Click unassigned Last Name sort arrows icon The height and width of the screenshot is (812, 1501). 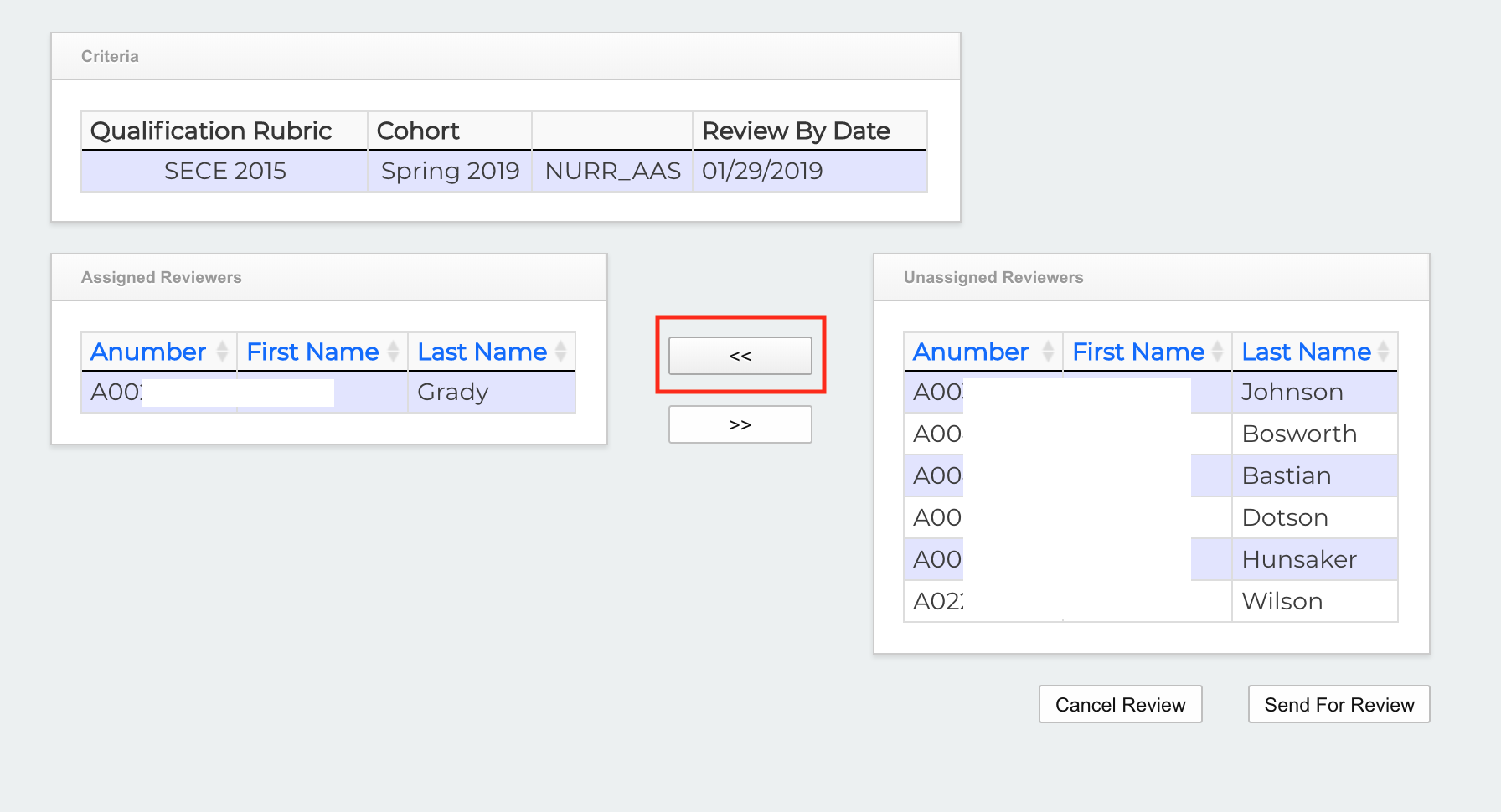click(1383, 352)
